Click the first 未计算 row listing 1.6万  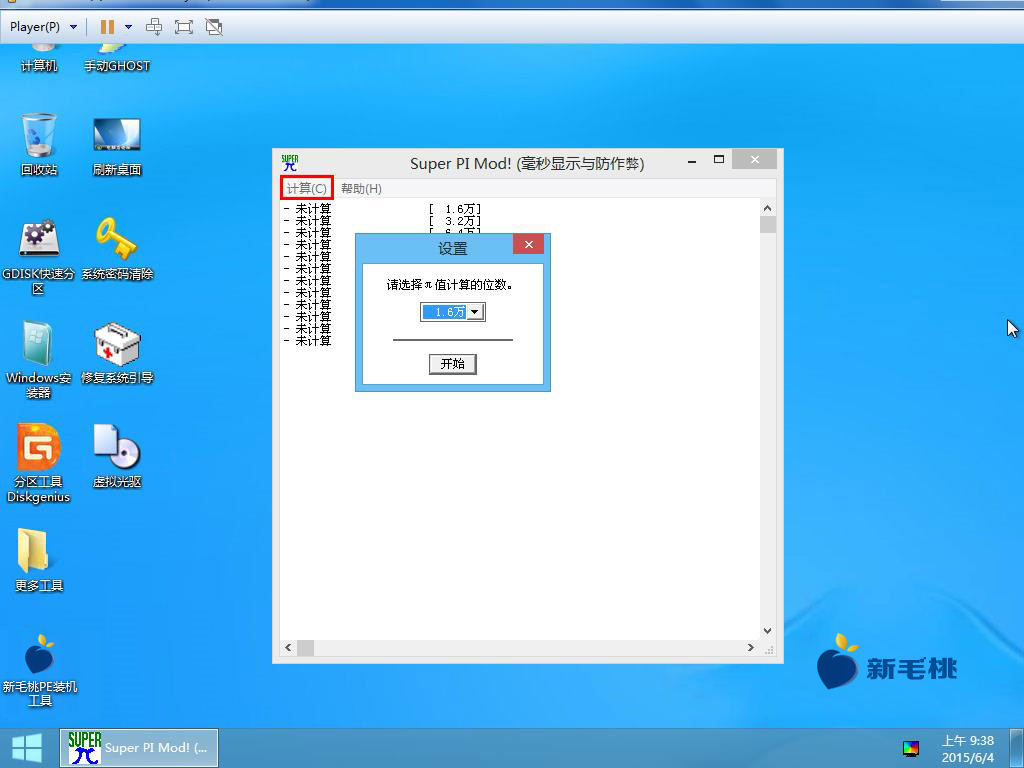pos(383,209)
